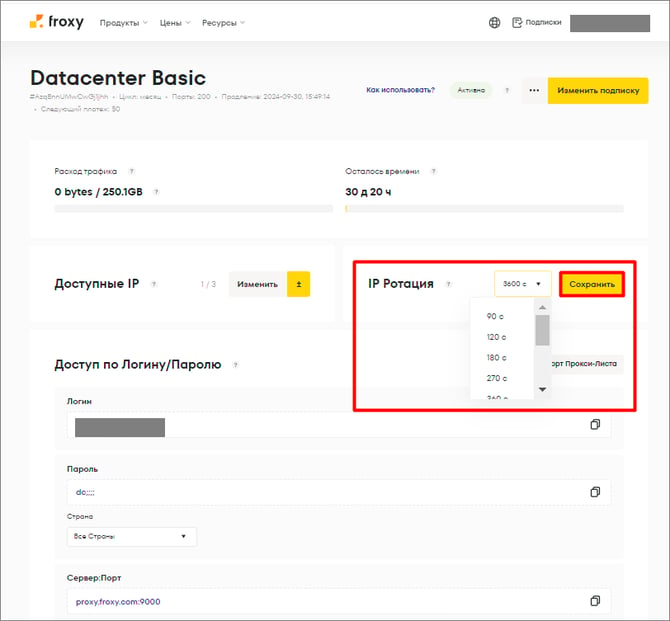Open the three-dots more options menu
Image resolution: width=670 pixels, height=621 pixels.
534,90
